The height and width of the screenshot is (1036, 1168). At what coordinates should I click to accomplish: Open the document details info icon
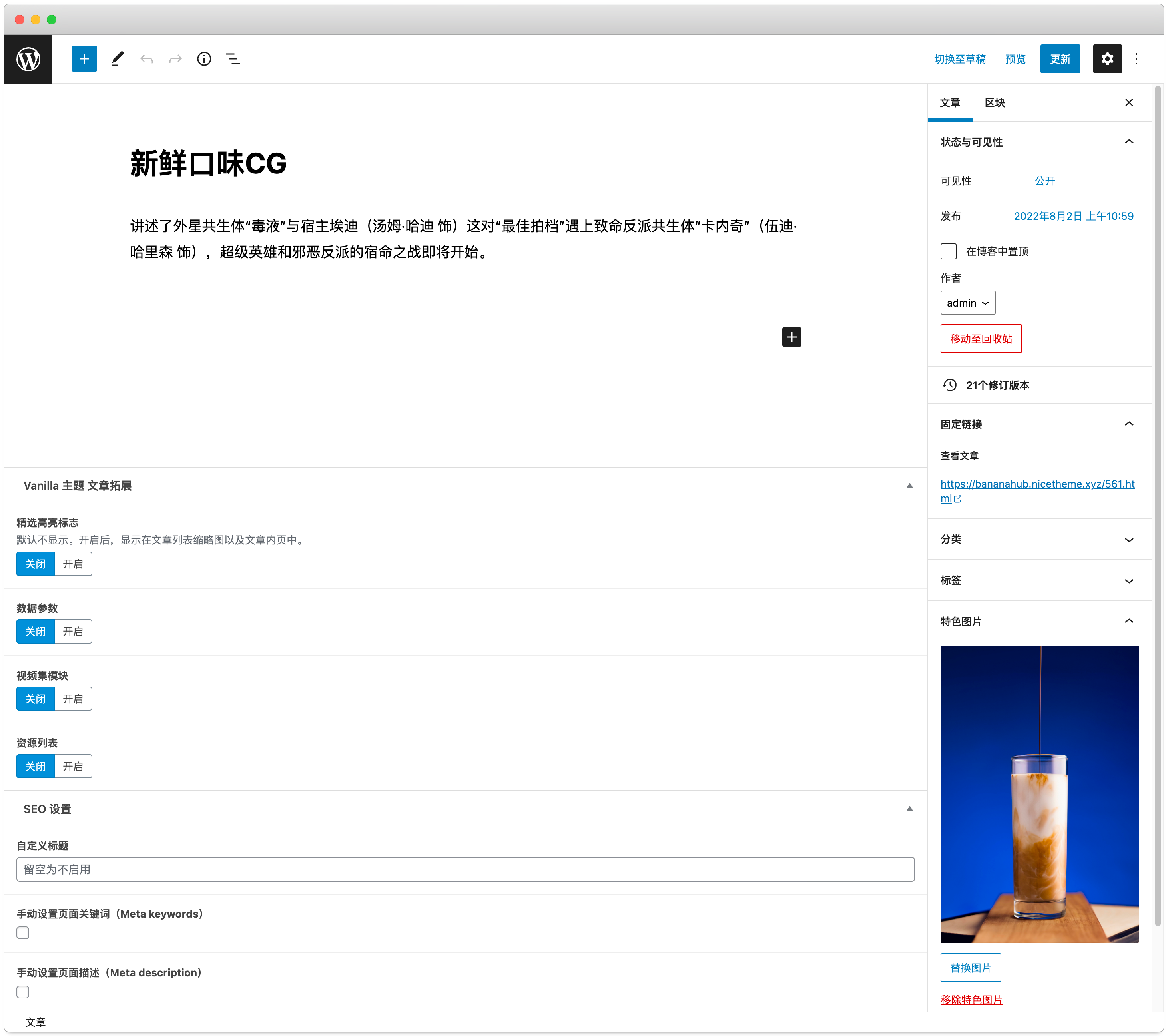pos(204,59)
